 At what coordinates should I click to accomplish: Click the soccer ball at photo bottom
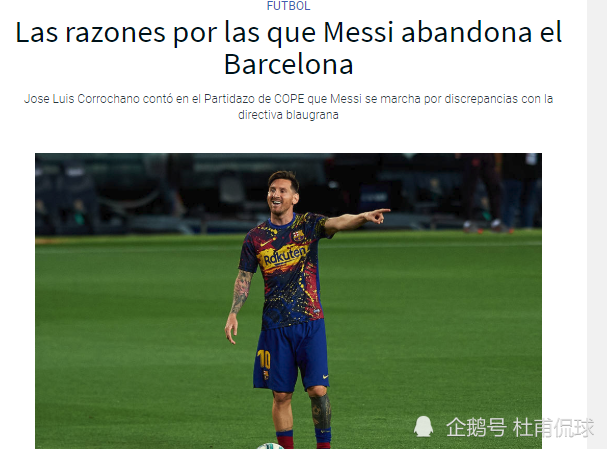(270, 446)
